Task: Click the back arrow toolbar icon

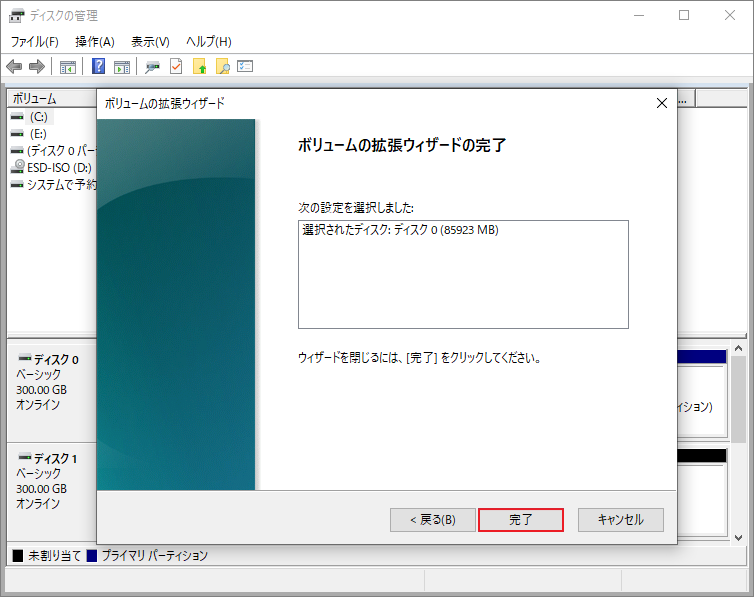Action: pyautogui.click(x=14, y=66)
